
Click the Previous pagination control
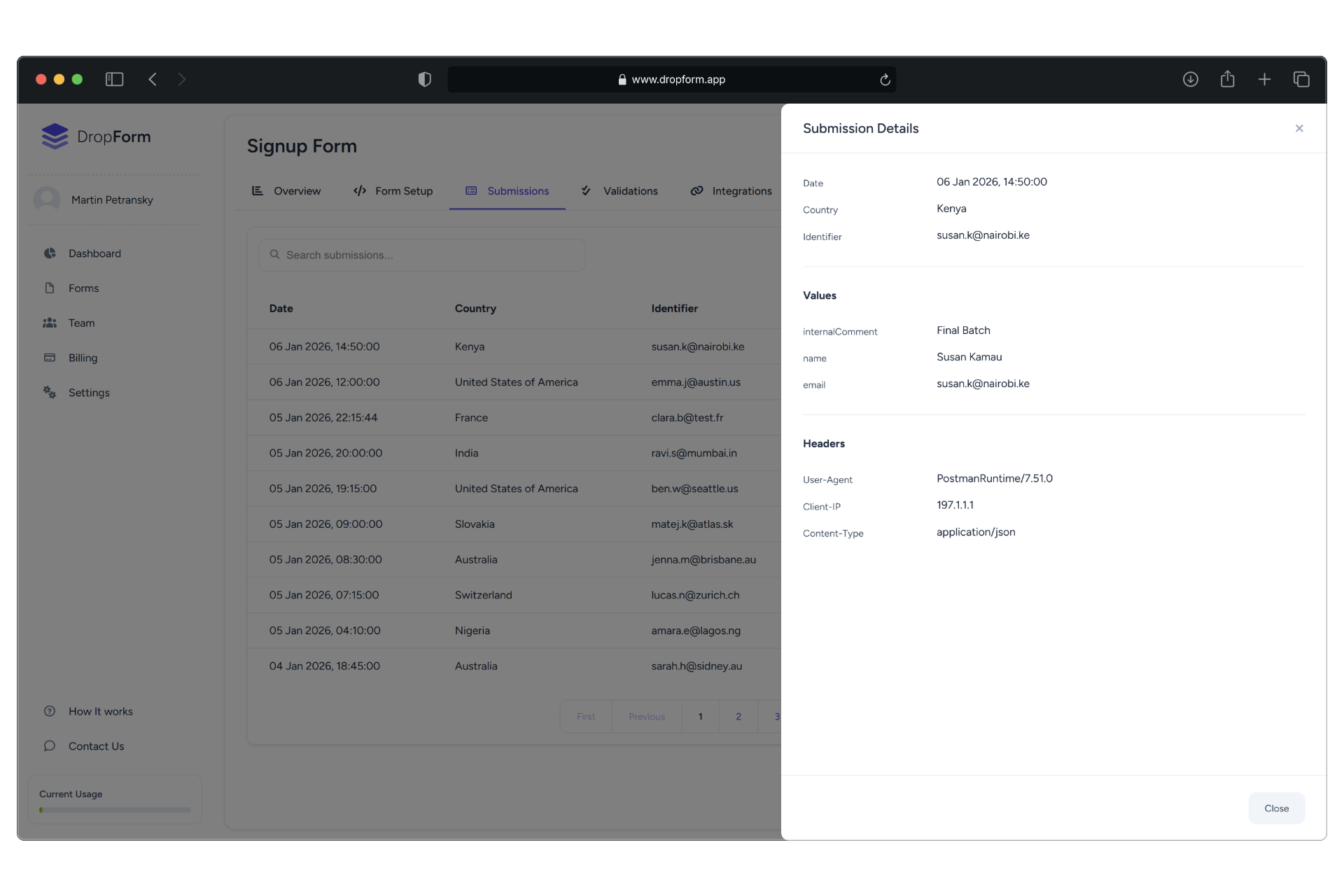click(x=646, y=716)
